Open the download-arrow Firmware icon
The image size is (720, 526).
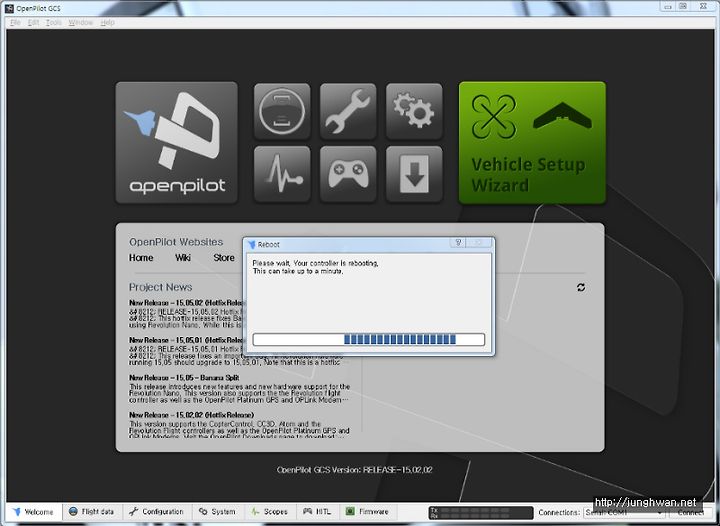tap(414, 174)
